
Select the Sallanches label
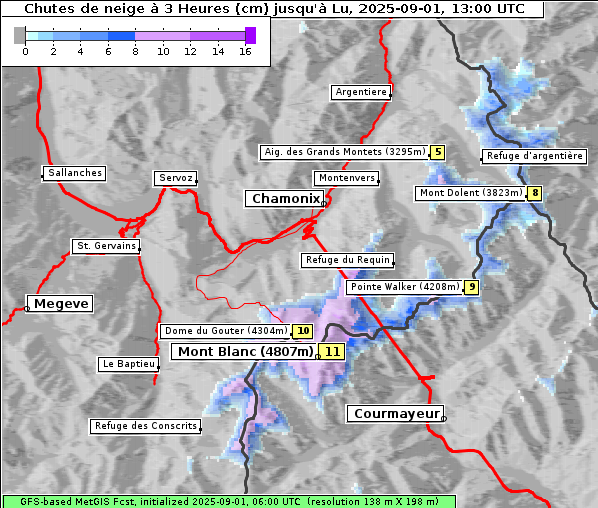[74, 173]
